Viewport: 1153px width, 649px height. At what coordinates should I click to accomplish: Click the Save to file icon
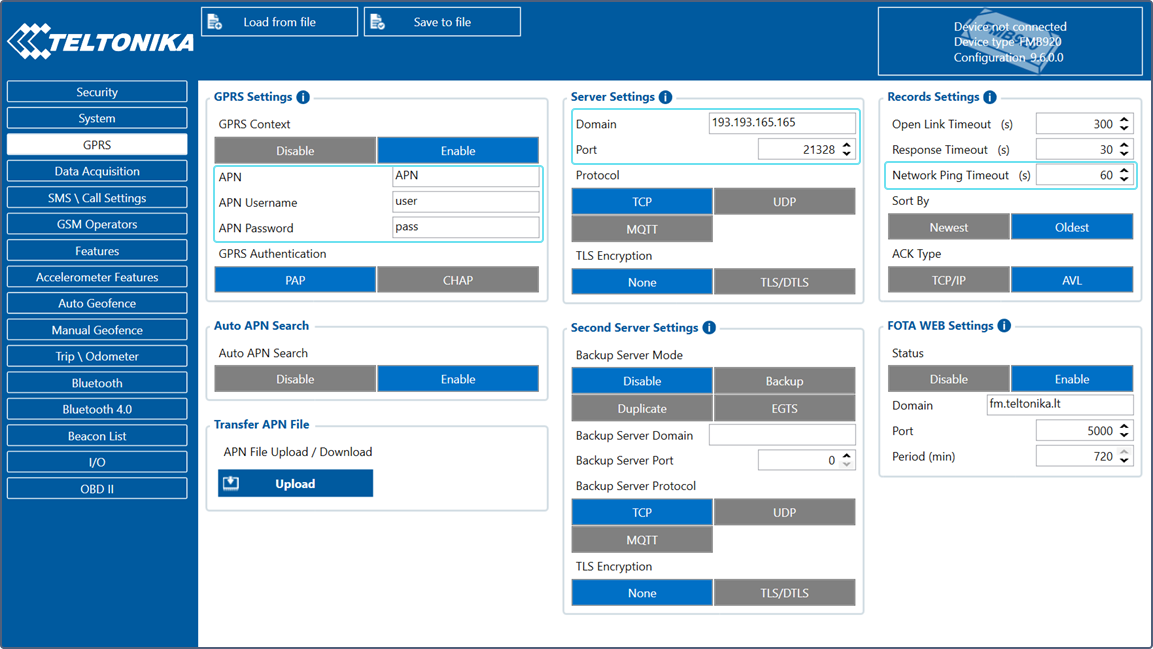(x=378, y=22)
